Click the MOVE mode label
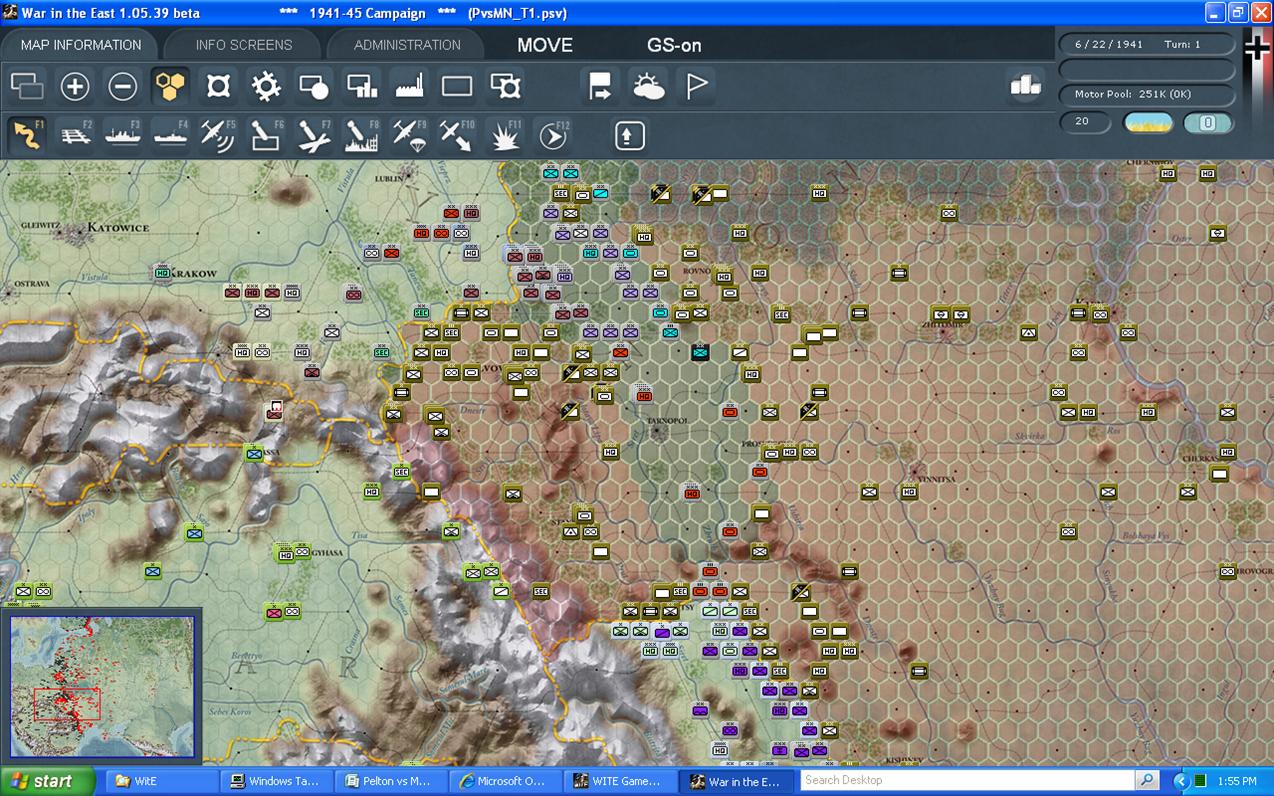The width and height of the screenshot is (1274, 796). click(x=545, y=45)
